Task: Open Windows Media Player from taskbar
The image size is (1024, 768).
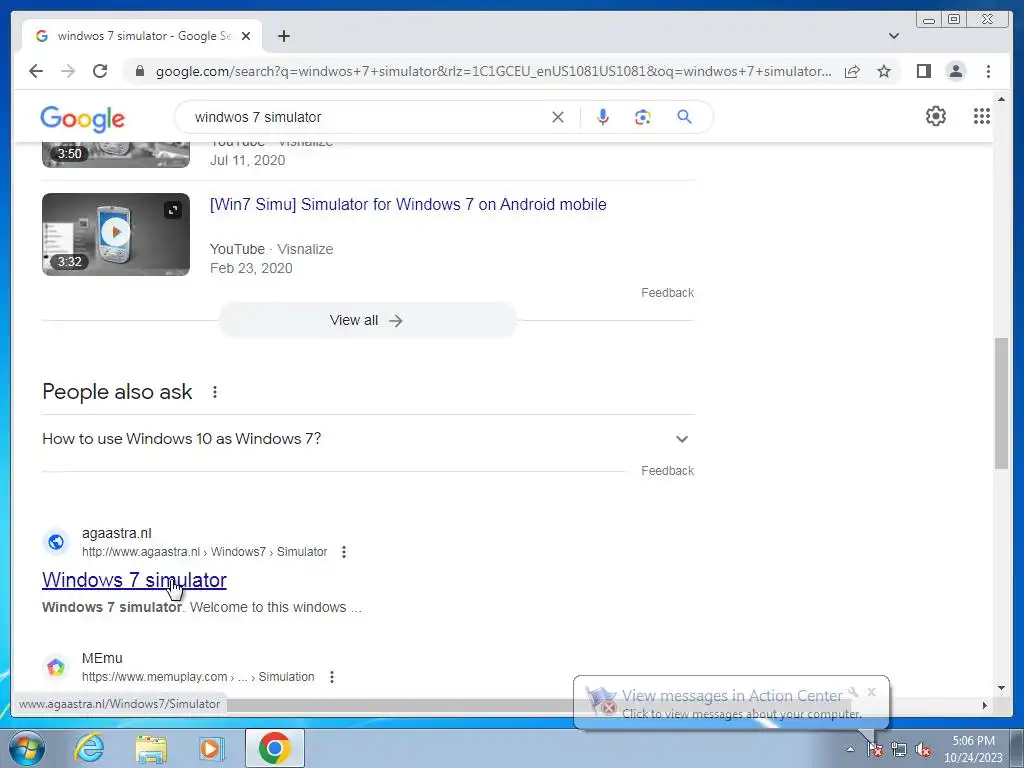Action: [x=211, y=748]
